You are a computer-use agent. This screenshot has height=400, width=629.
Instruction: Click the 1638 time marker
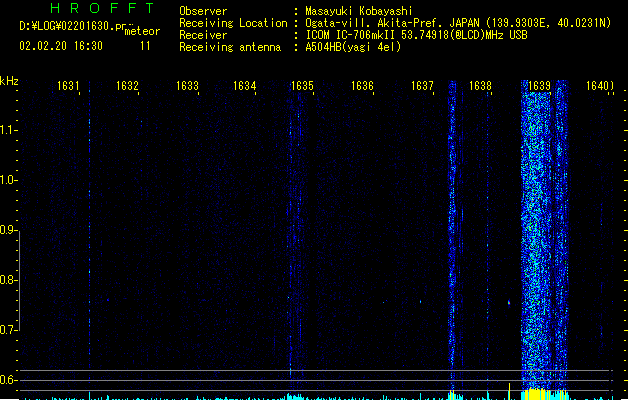click(x=480, y=86)
